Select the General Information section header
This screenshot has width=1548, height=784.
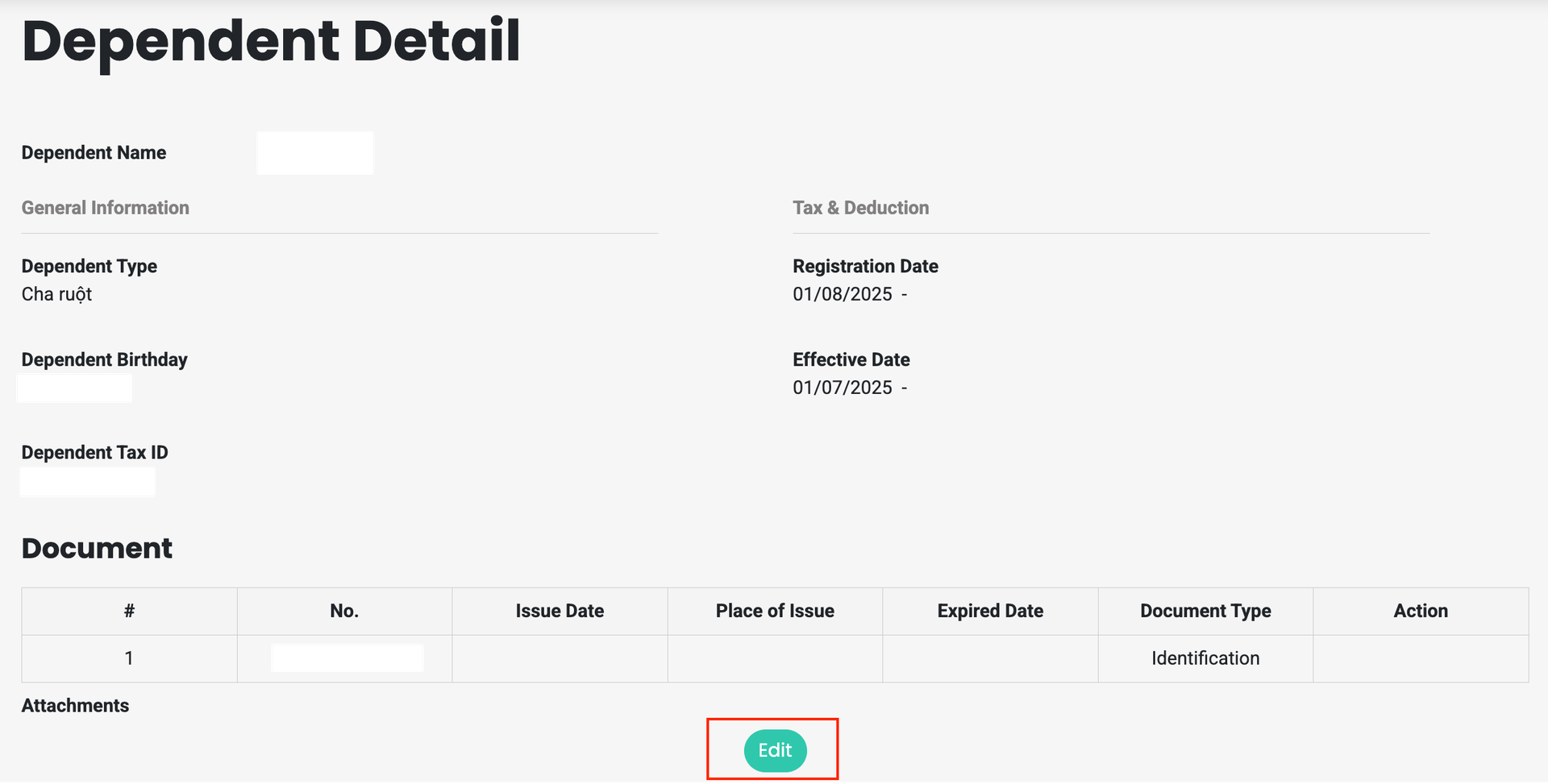coord(106,208)
